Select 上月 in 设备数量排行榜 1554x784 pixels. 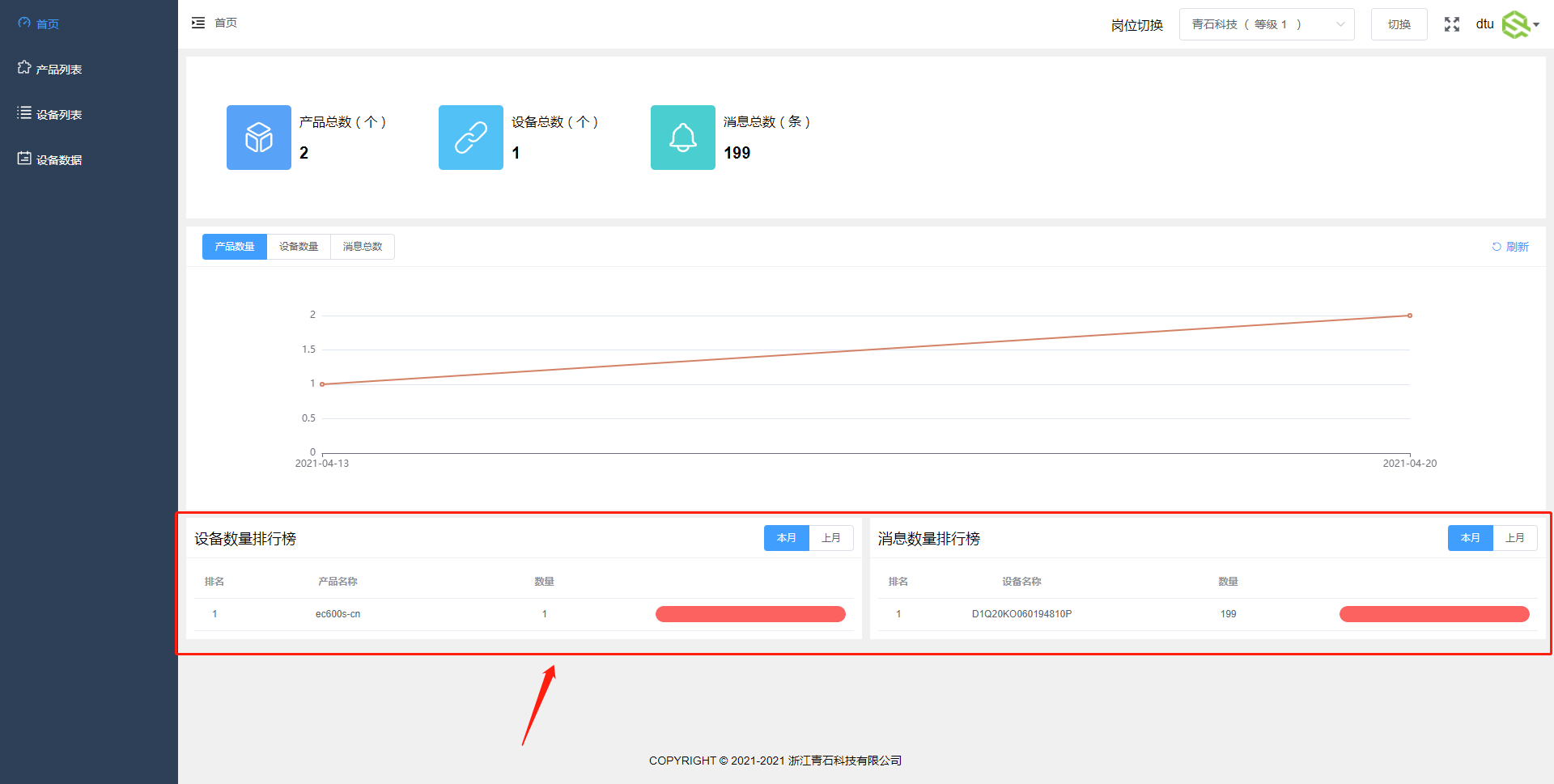tap(831, 538)
